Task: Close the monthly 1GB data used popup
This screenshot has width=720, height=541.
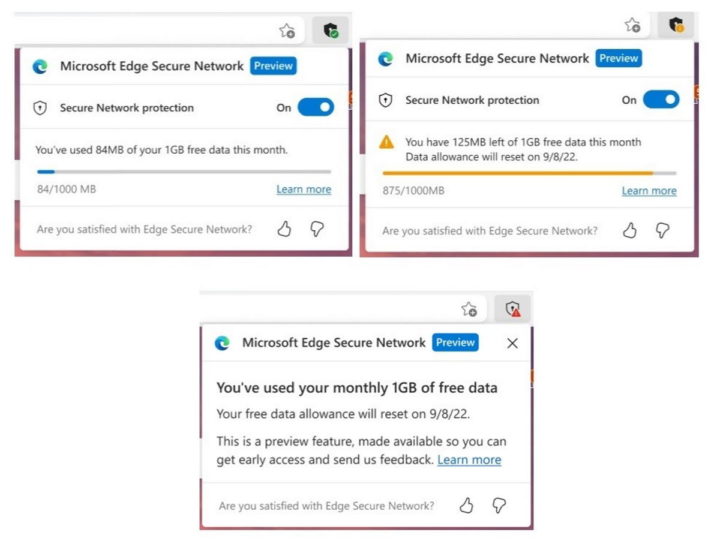Action: click(513, 343)
